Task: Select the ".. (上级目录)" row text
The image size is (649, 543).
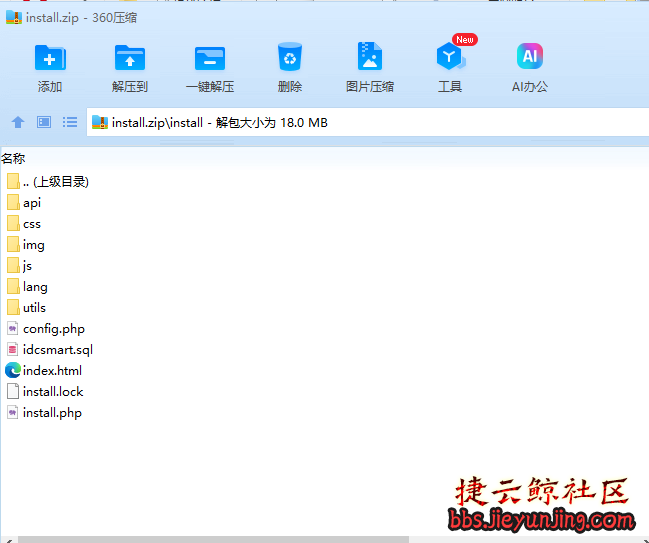Action: pyautogui.click(x=56, y=182)
